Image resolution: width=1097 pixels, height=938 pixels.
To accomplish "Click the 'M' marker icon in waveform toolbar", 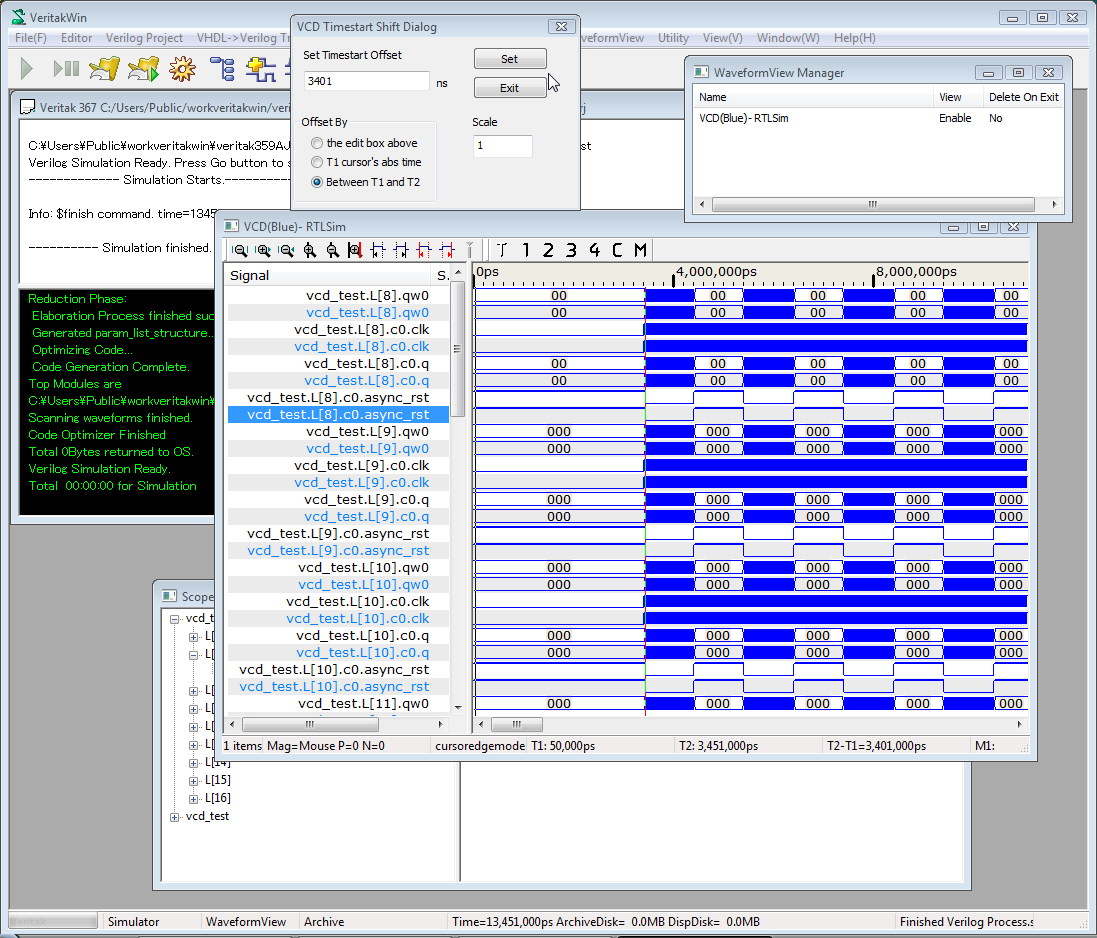I will [640, 250].
